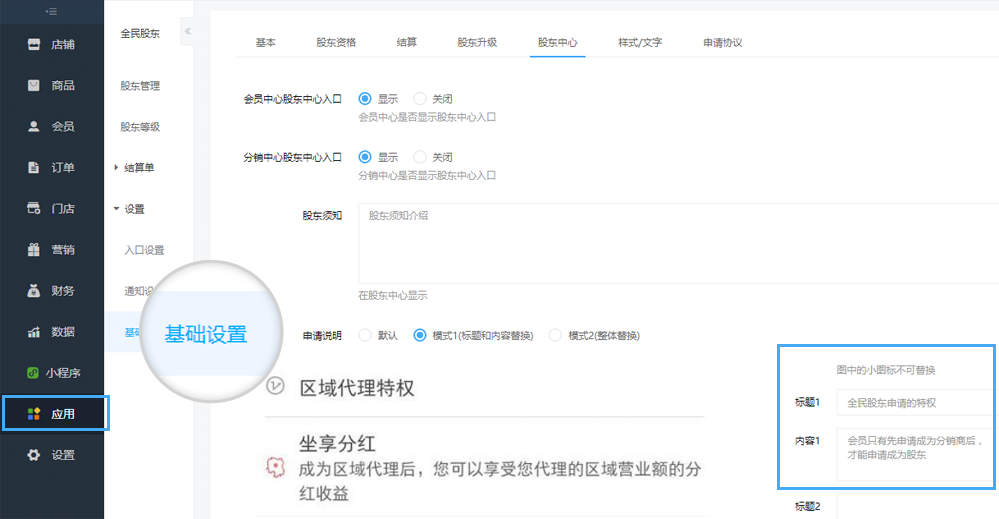Screen dimensions: 999x519
Task: Open the 订单 orders icon
Action: click(x=34, y=167)
